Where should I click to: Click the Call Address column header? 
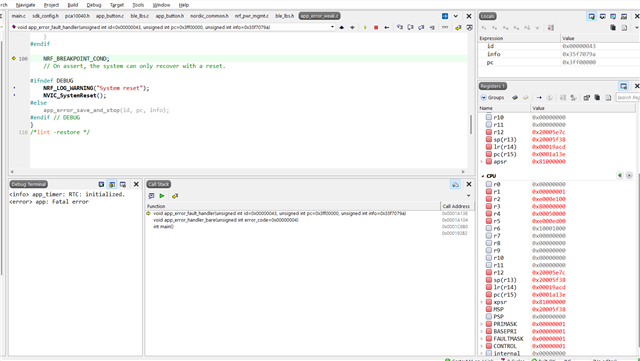point(456,206)
